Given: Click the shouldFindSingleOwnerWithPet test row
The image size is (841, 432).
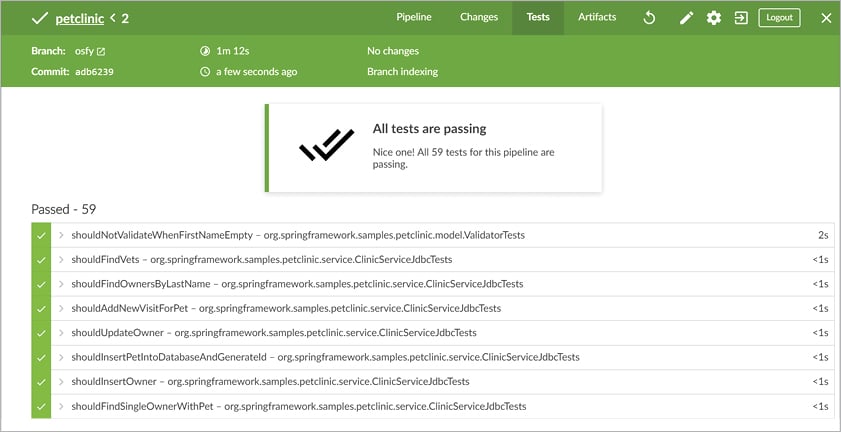Looking at the screenshot, I should point(298,407).
